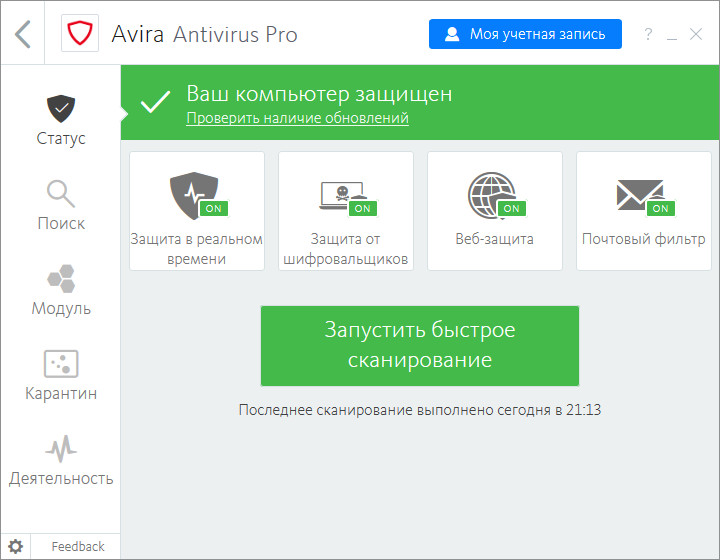The height and width of the screenshot is (560, 720).
Task: Toggle ransomware protection ON badge
Action: (x=362, y=208)
